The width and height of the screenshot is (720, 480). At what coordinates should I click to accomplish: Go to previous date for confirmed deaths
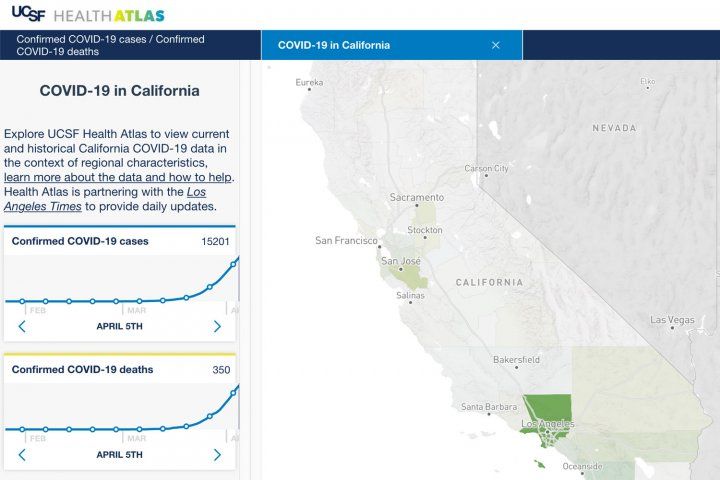click(x=22, y=454)
